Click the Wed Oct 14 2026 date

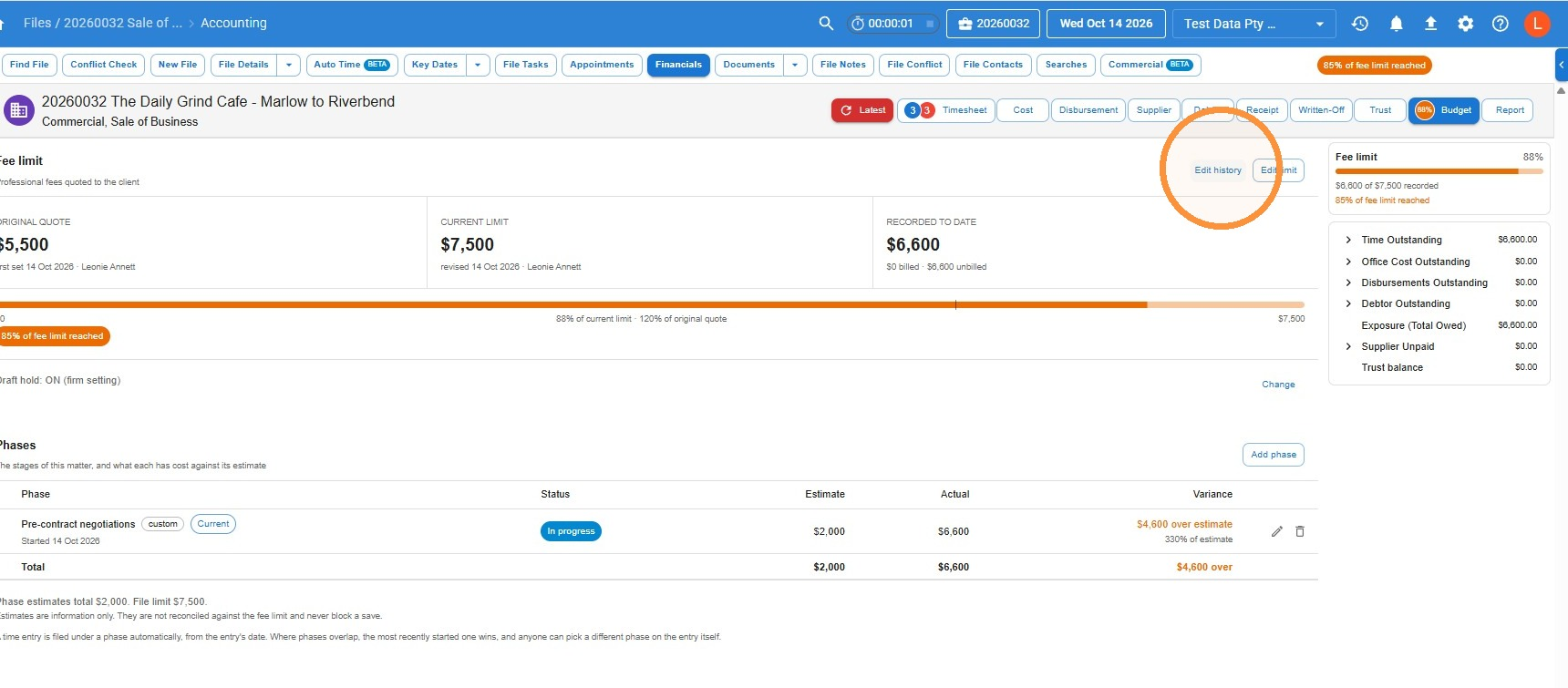pyautogui.click(x=1106, y=24)
